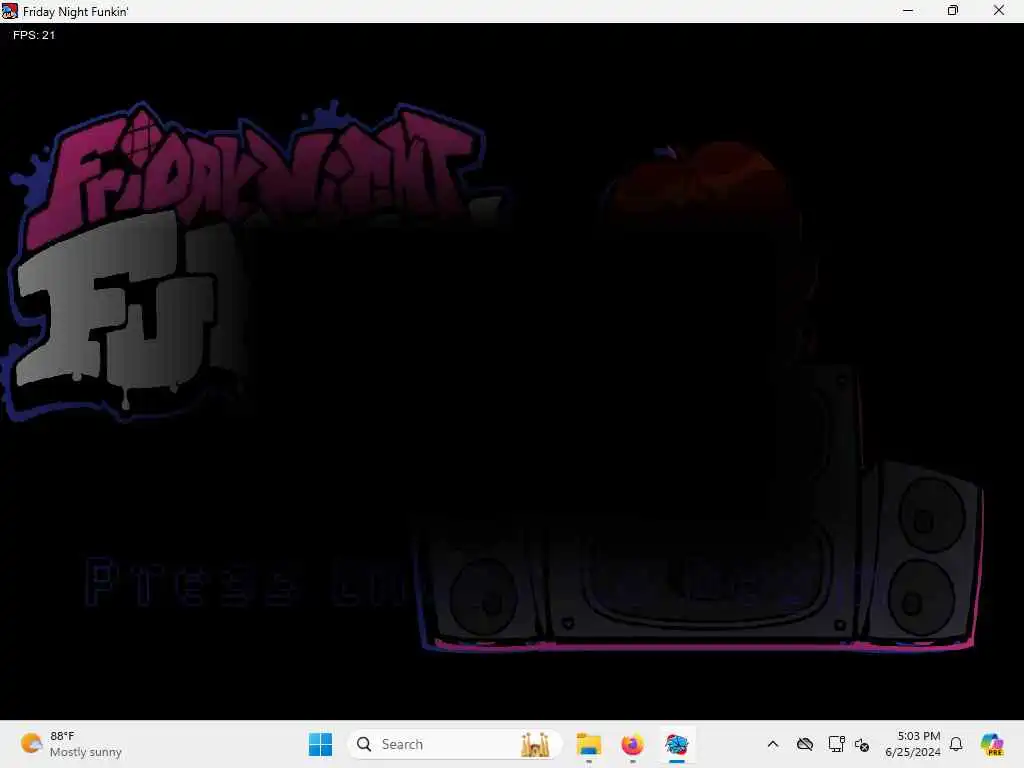This screenshot has height=768, width=1024.
Task: Click the cloud sync tray icon
Action: point(805,744)
